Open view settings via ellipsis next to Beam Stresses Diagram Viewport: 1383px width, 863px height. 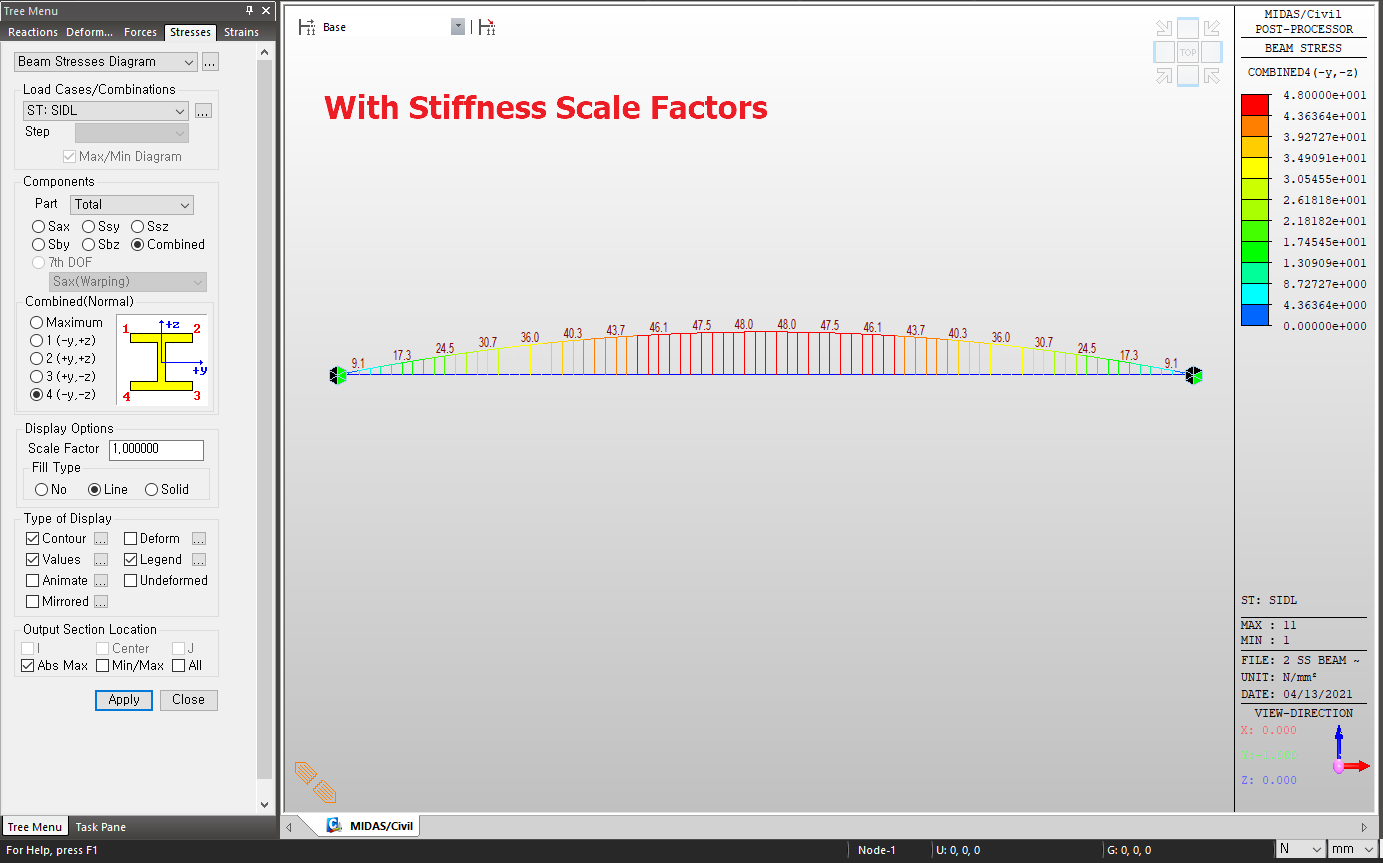tap(210, 61)
